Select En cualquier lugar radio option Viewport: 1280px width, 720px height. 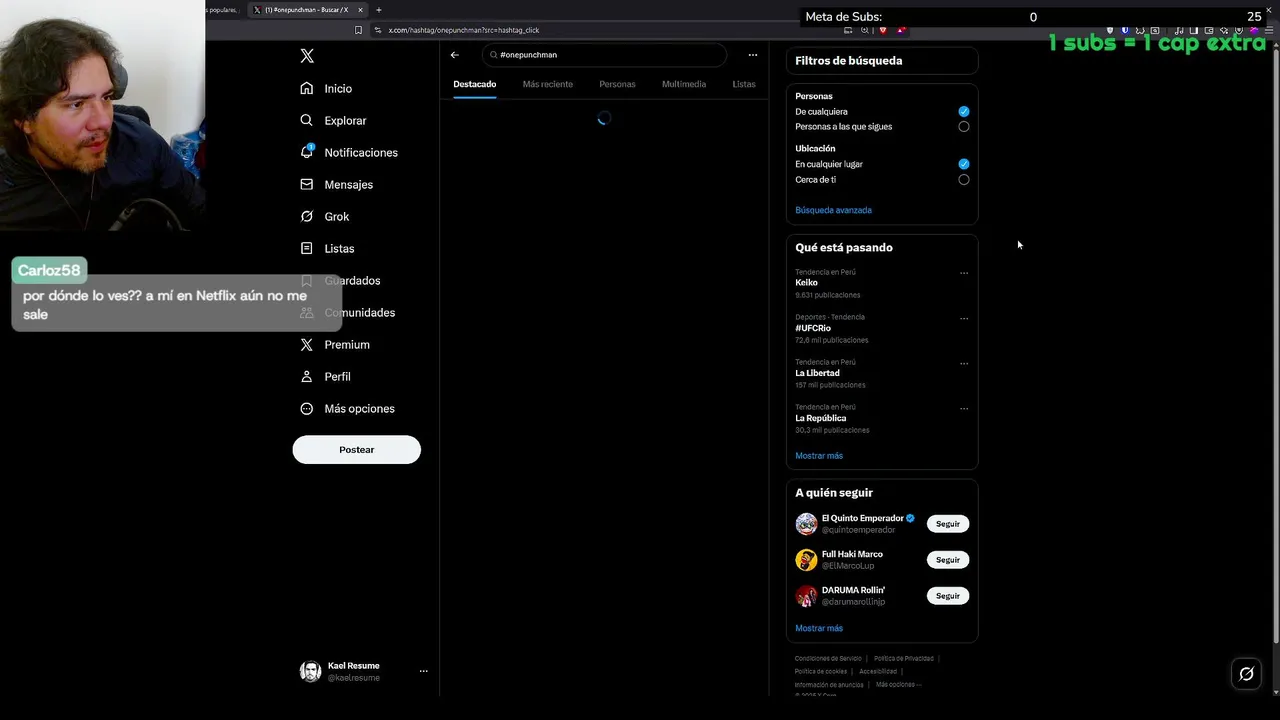964,164
